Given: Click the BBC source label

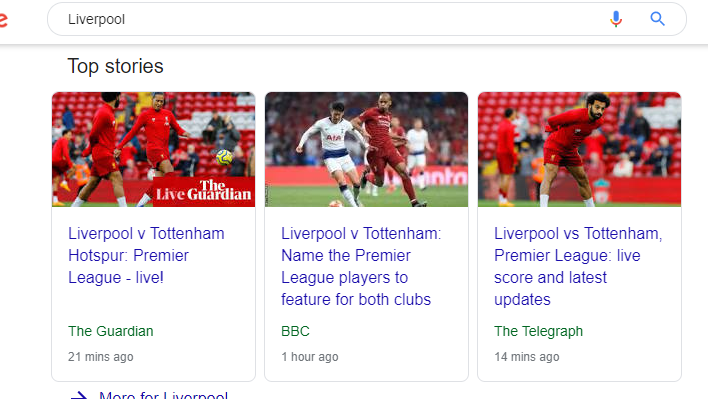Looking at the screenshot, I should pyautogui.click(x=295, y=331).
